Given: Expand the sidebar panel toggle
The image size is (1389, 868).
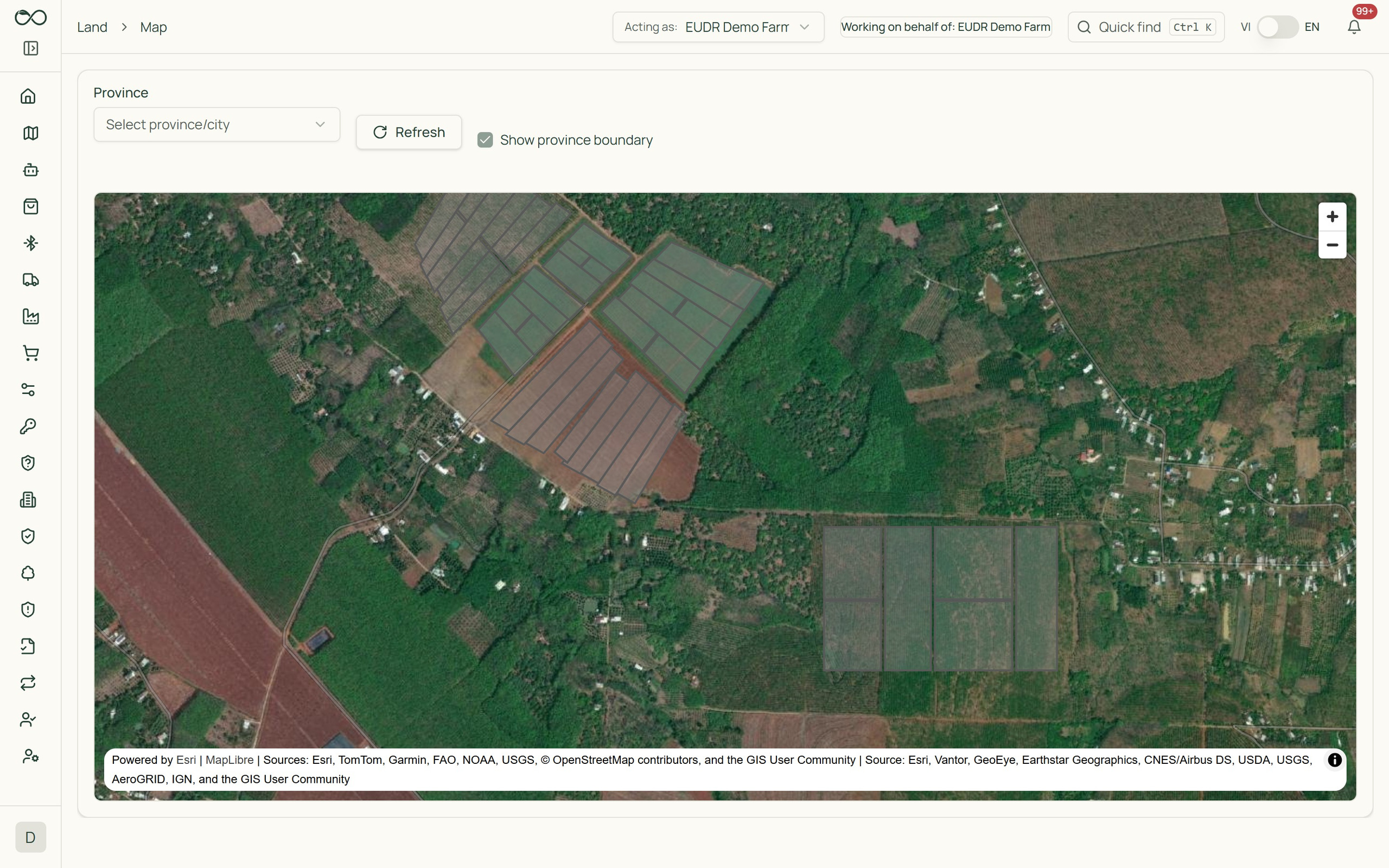Looking at the screenshot, I should click(x=30, y=48).
